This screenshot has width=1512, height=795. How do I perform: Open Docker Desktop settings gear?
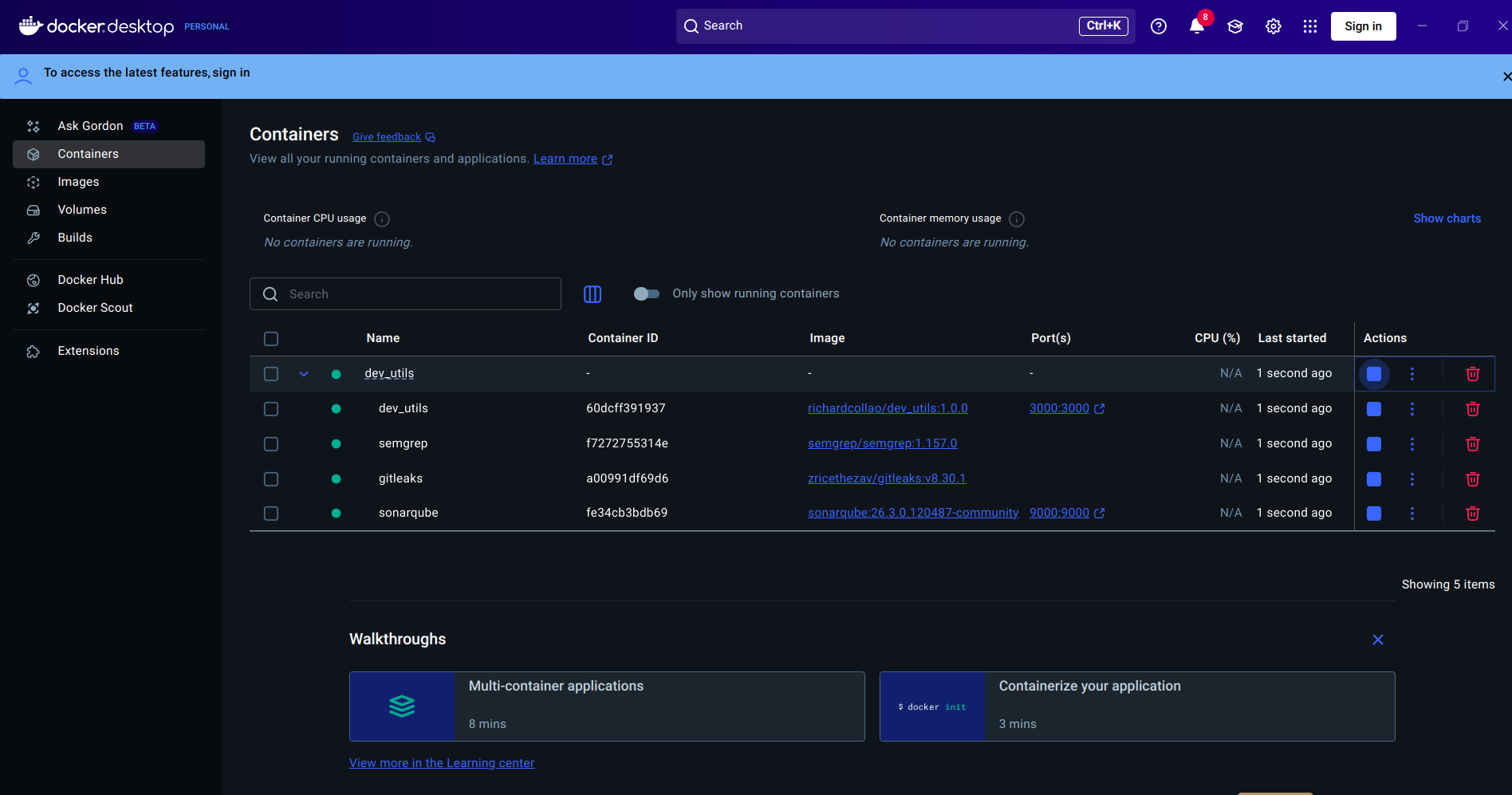click(x=1274, y=26)
